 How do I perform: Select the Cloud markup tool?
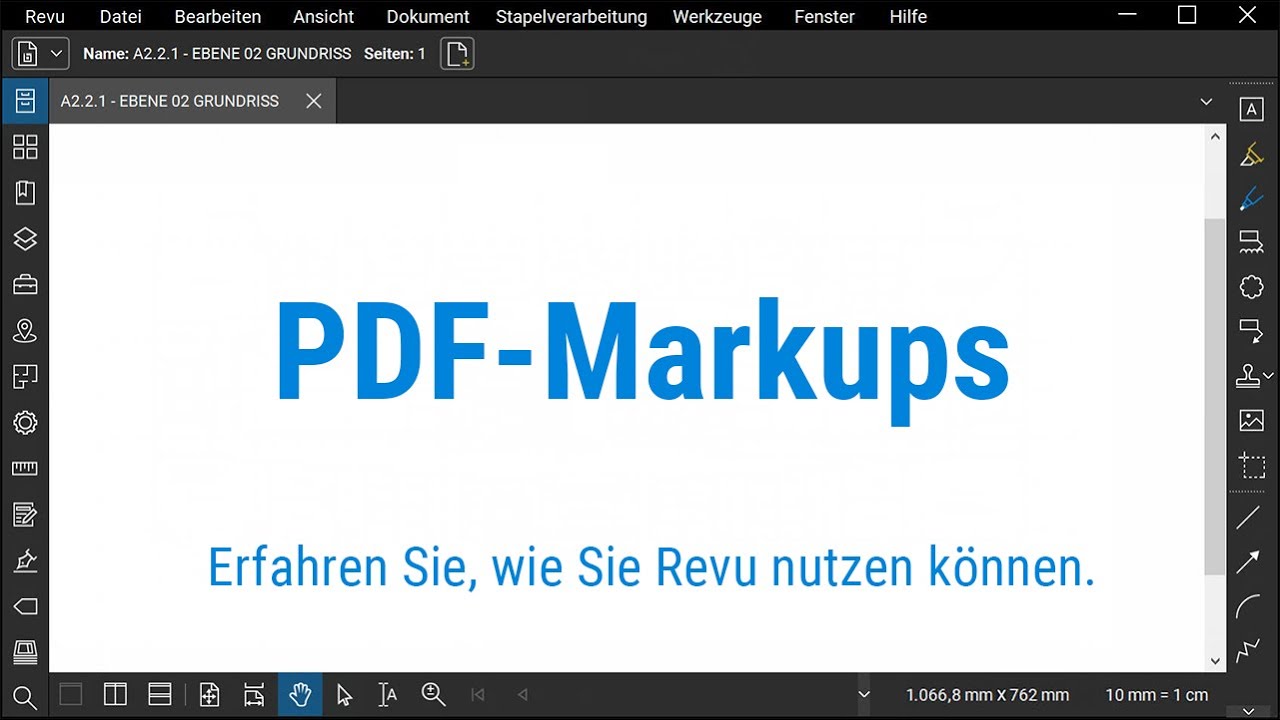1251,287
